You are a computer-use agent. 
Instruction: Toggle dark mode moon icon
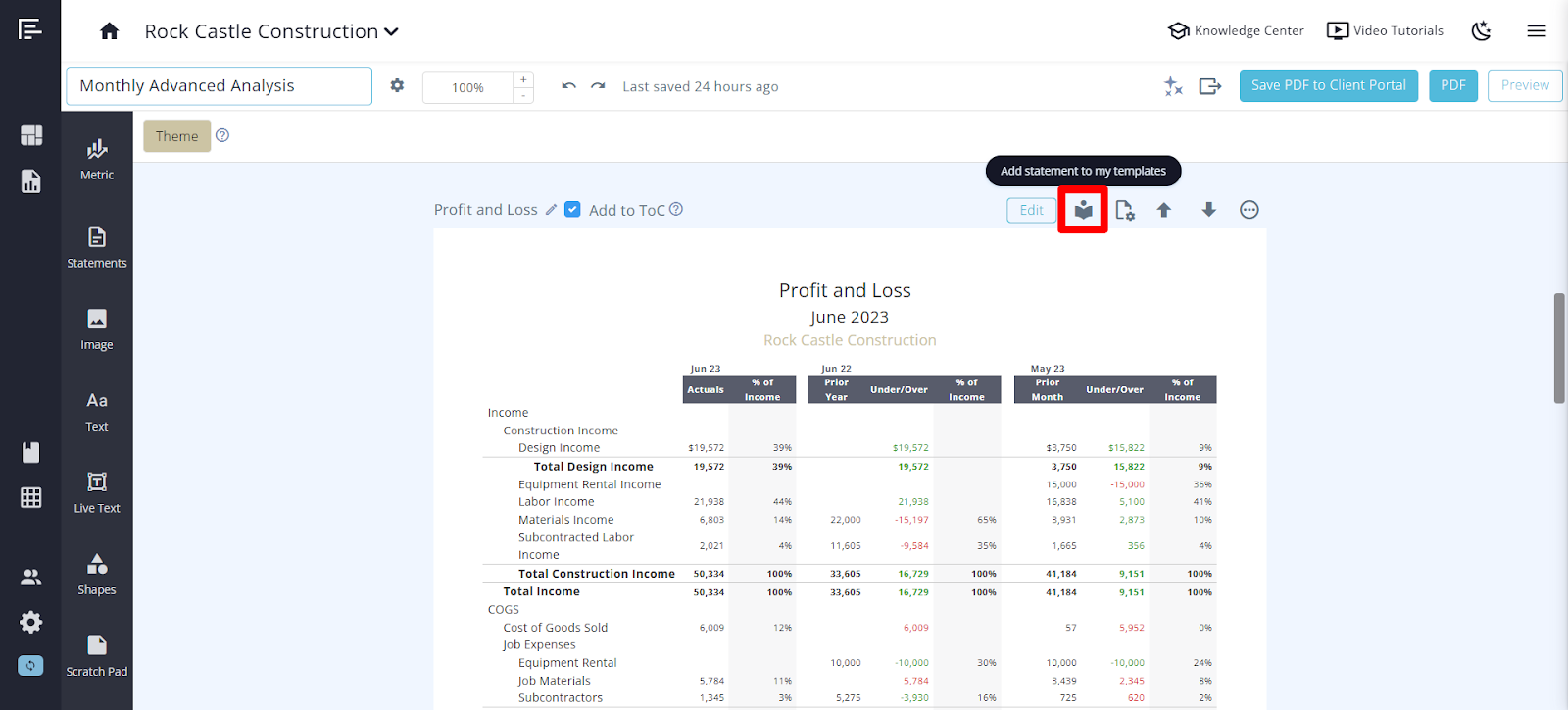point(1482,31)
